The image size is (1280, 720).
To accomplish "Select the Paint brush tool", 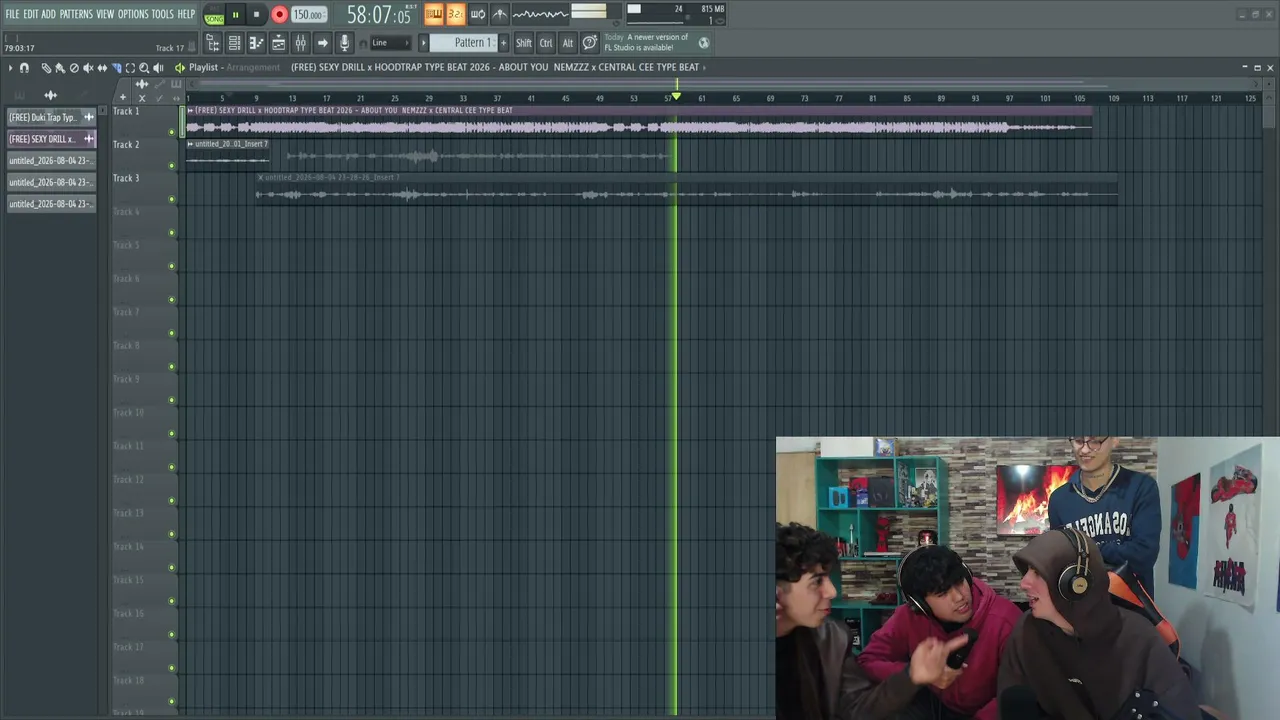I will 60,68.
